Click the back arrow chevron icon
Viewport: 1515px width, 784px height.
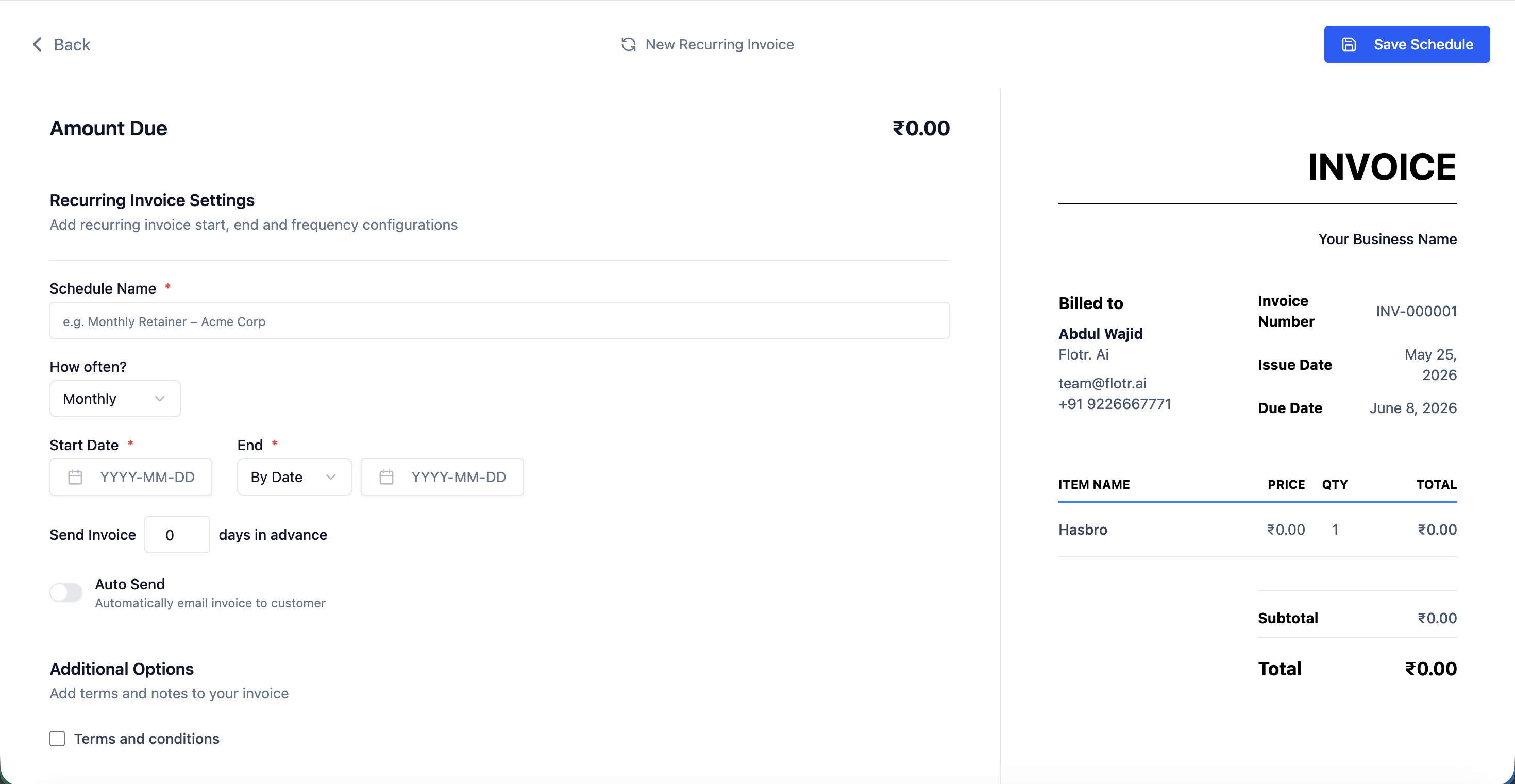click(37, 44)
